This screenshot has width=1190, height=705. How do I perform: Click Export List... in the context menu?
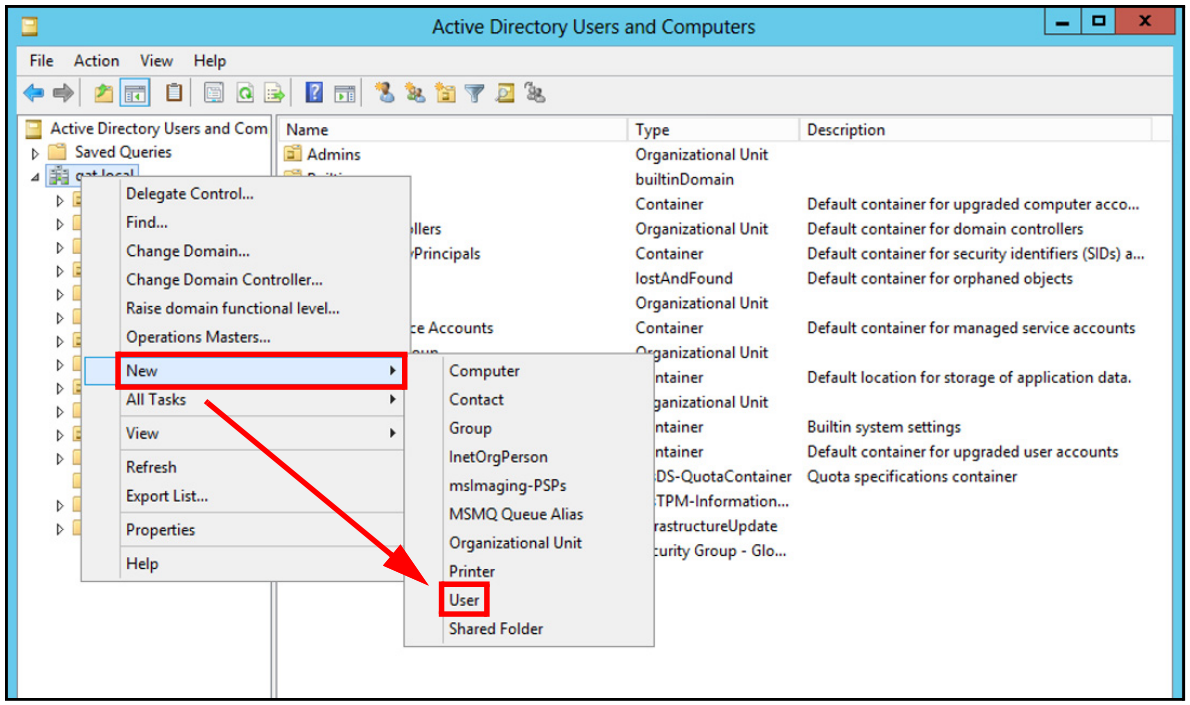point(167,496)
